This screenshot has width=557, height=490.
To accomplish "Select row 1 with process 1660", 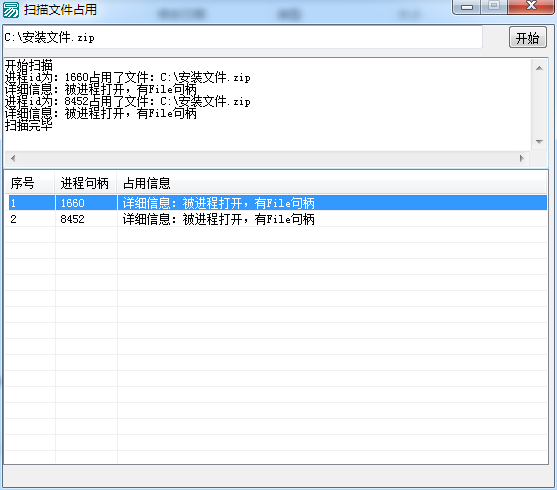I will [x=278, y=203].
